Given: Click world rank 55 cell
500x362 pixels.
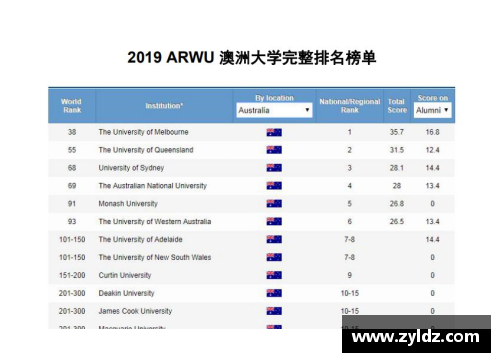Looking at the screenshot, I should click(72, 150).
